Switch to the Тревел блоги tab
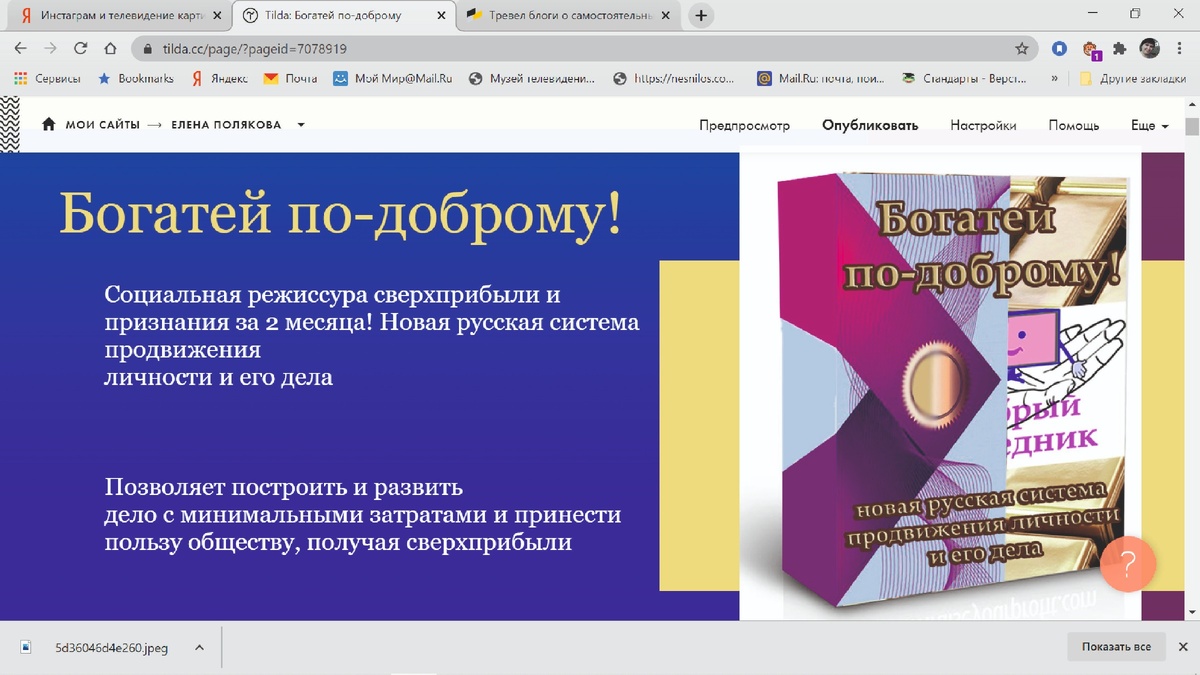The image size is (1200, 675). (x=570, y=16)
